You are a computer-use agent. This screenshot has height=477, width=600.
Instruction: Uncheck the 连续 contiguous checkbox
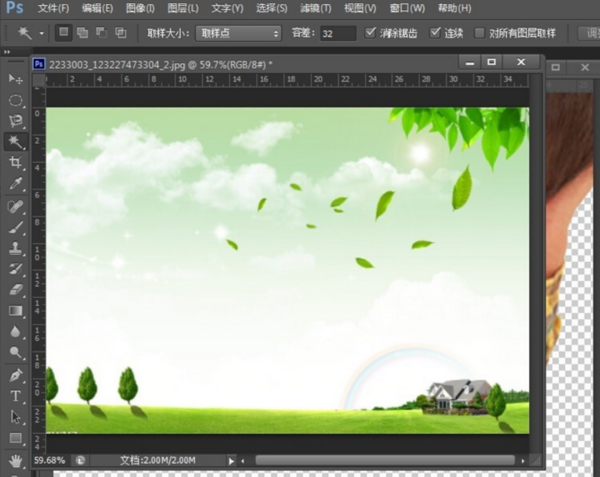[x=435, y=33]
